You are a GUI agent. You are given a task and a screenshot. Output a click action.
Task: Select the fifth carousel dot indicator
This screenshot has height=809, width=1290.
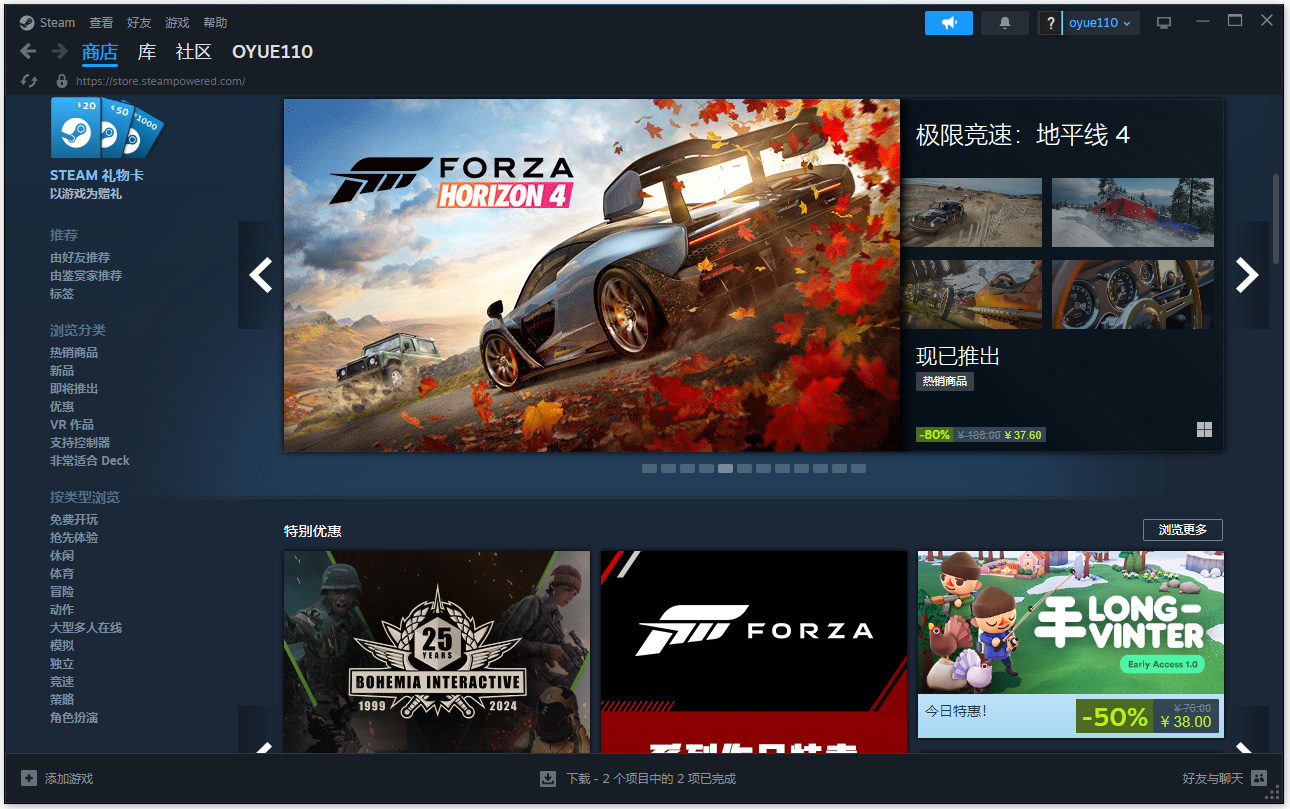pos(725,467)
